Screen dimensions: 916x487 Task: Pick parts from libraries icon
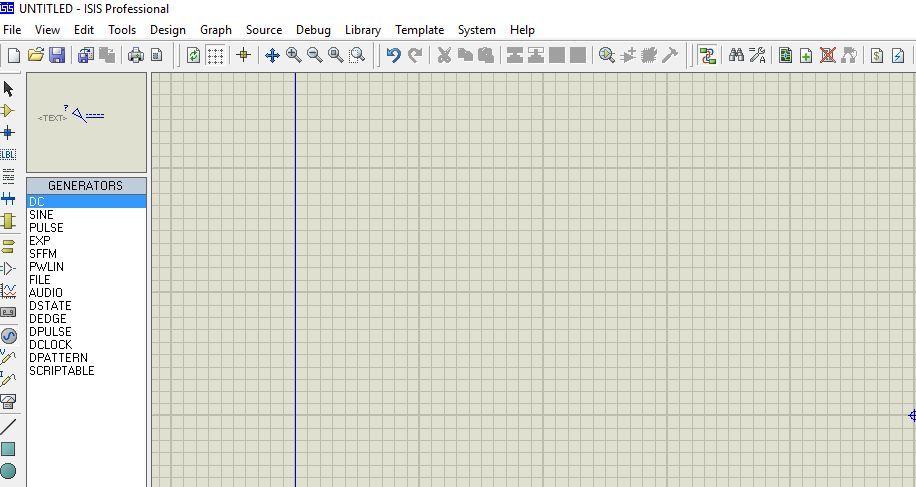pyautogui.click(x=606, y=55)
